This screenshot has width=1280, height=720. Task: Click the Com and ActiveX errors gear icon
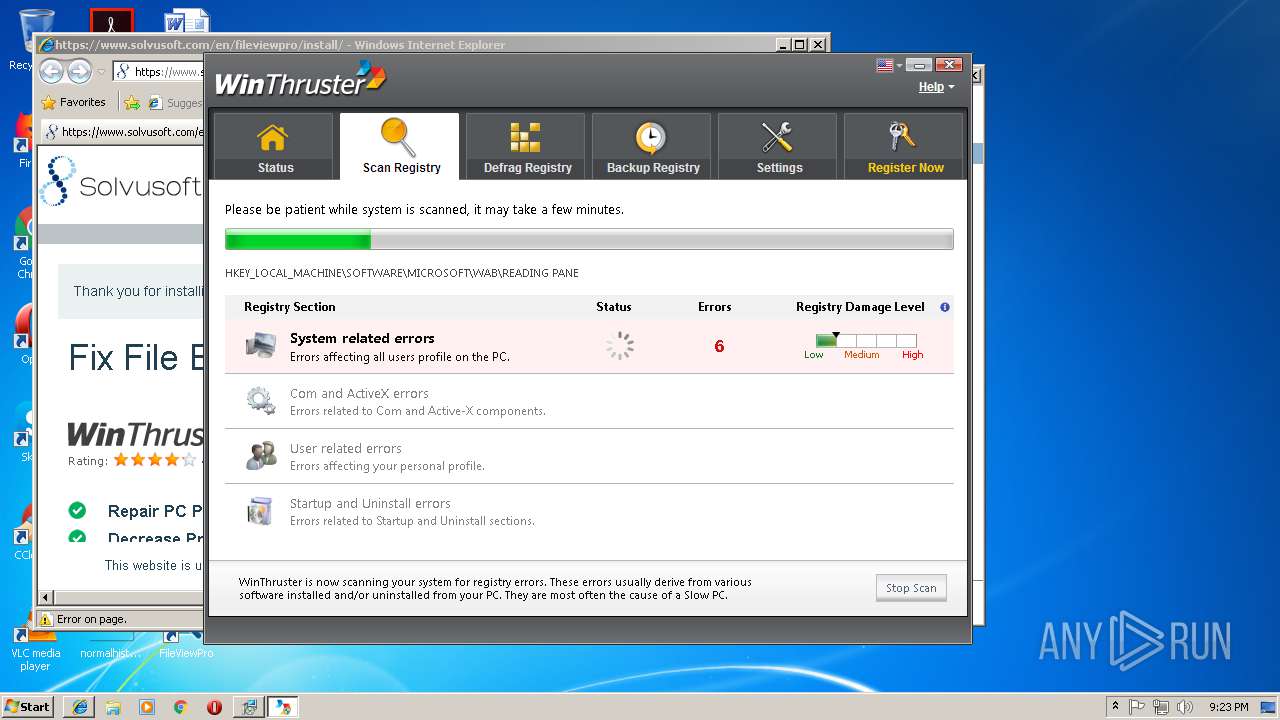pos(261,401)
